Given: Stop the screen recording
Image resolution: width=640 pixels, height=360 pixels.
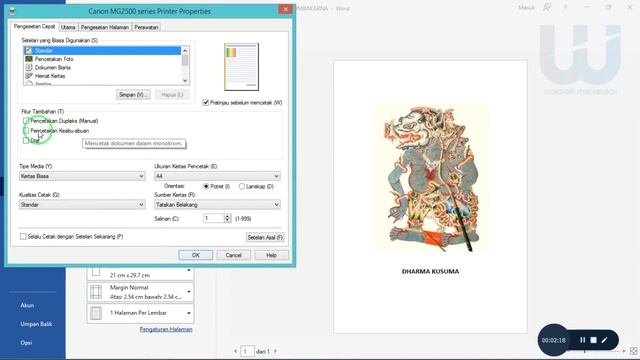Looking at the screenshot, I should (593, 340).
